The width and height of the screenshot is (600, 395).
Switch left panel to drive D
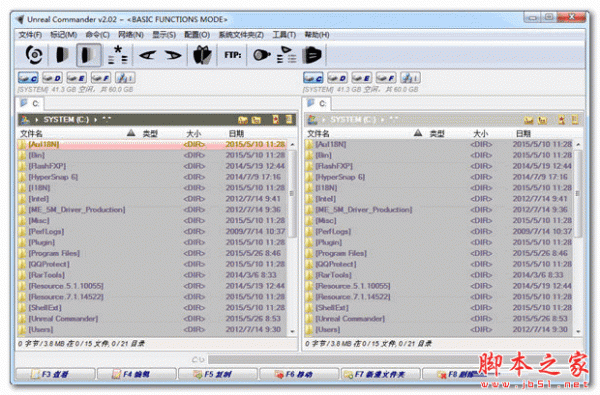pyautogui.click(x=52, y=78)
